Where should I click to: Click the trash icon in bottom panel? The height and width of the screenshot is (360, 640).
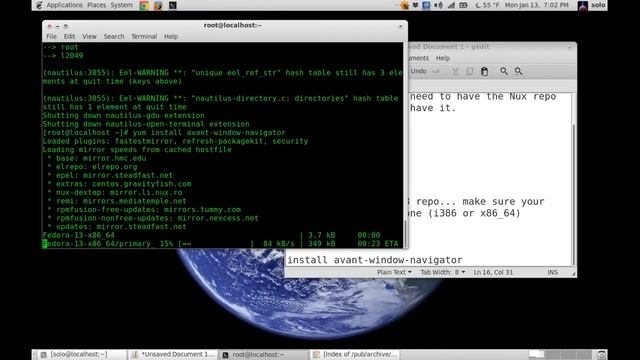601,355
